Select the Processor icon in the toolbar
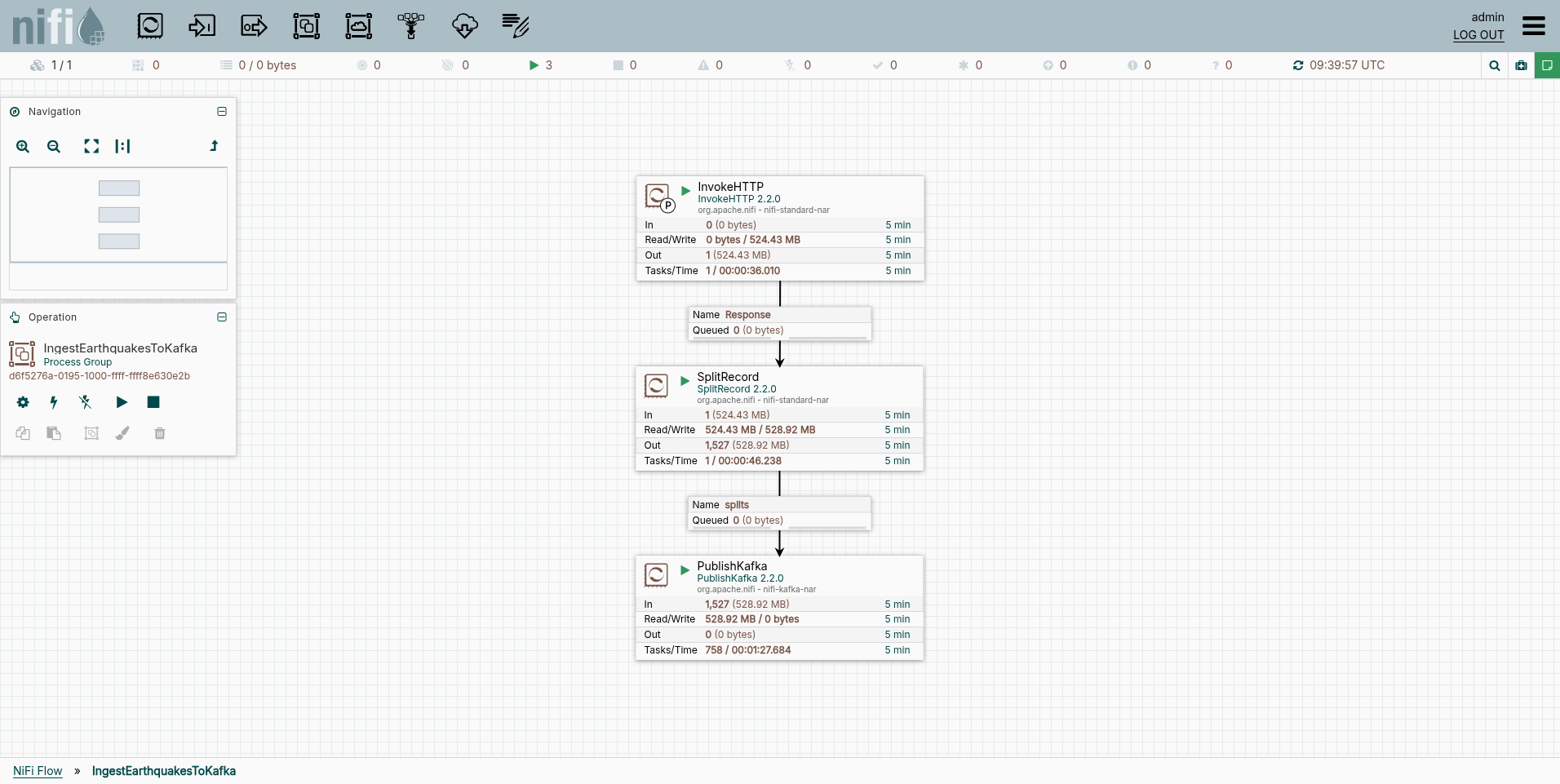 [x=150, y=26]
